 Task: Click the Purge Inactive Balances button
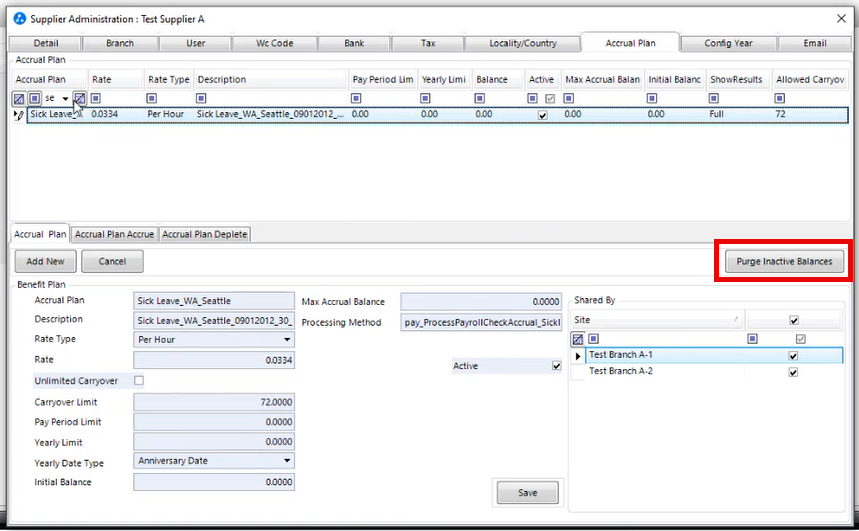point(784,261)
